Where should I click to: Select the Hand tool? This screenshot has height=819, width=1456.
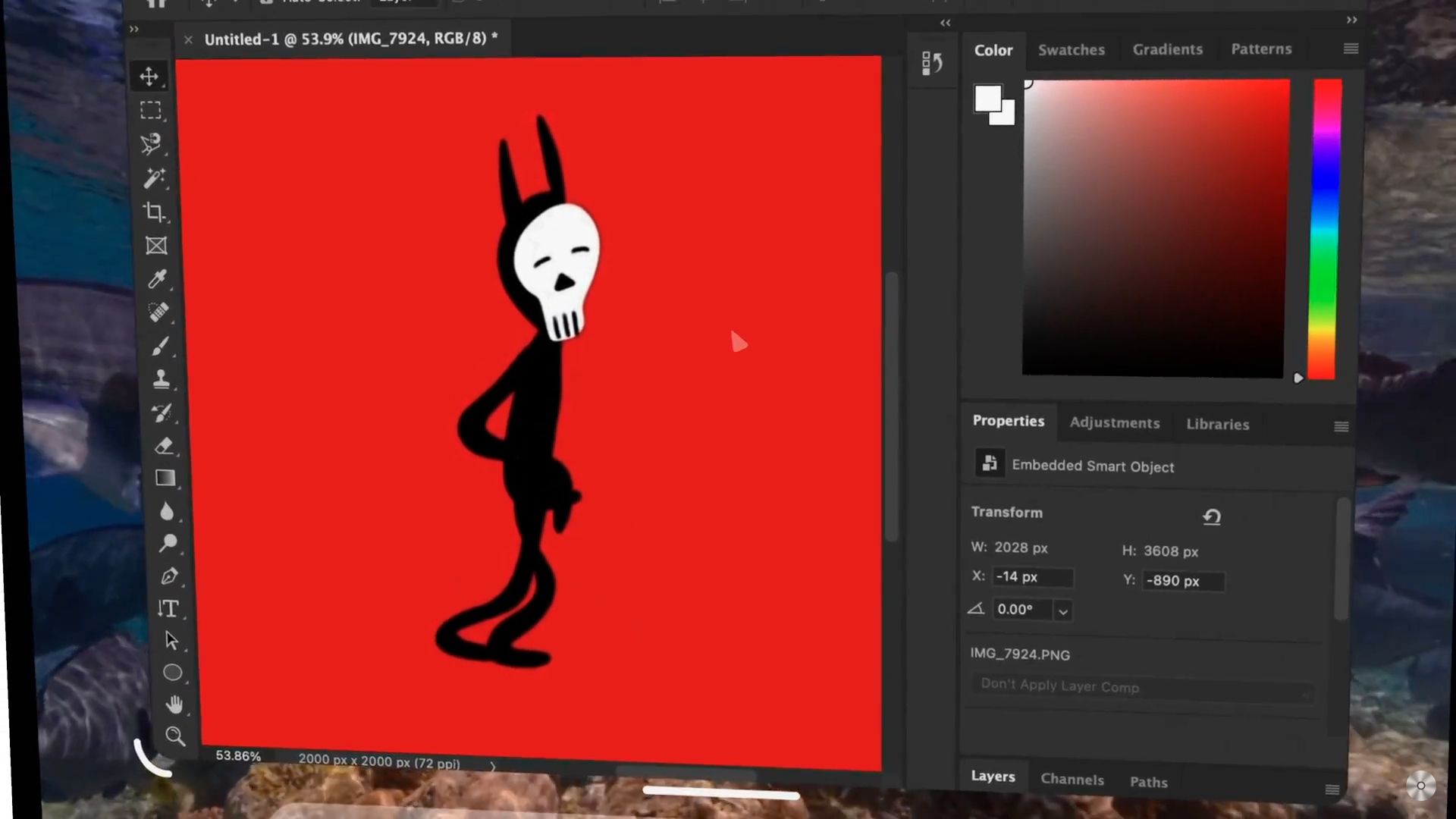point(174,705)
